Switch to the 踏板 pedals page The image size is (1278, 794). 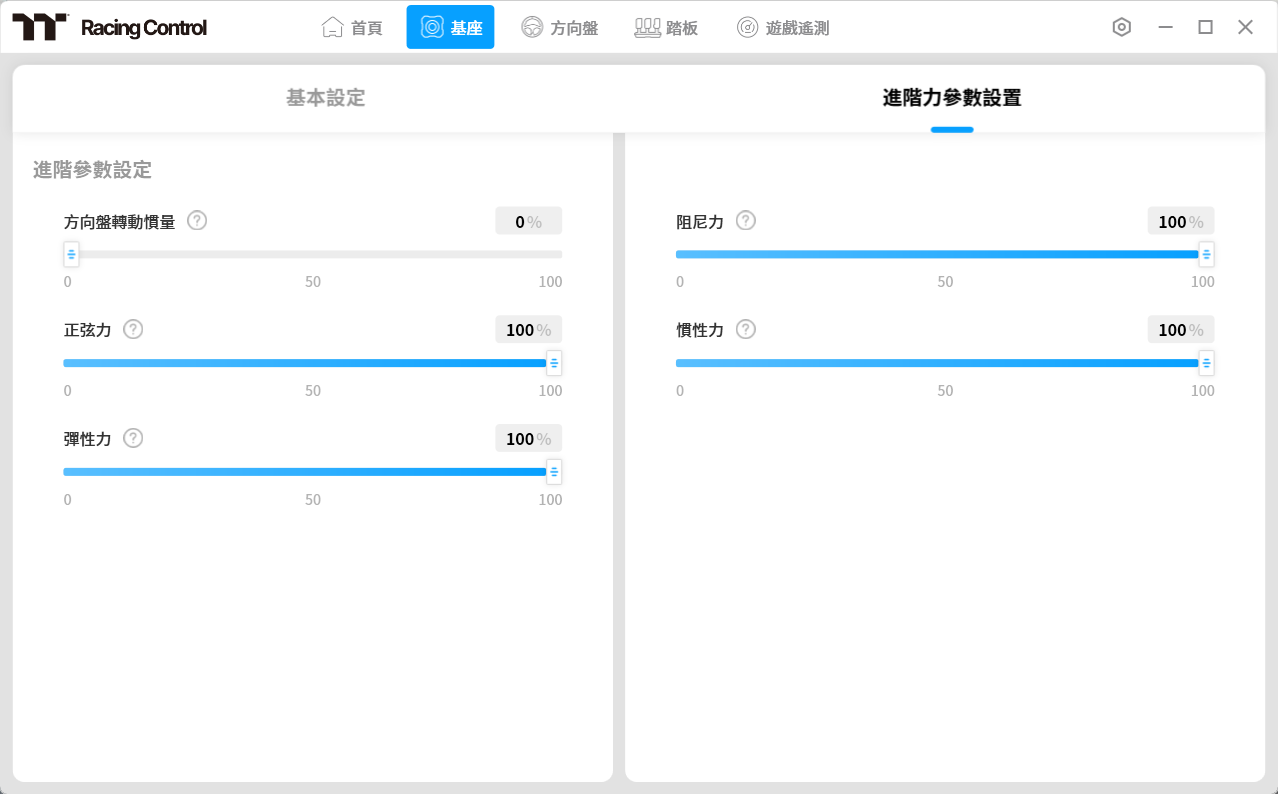666,27
